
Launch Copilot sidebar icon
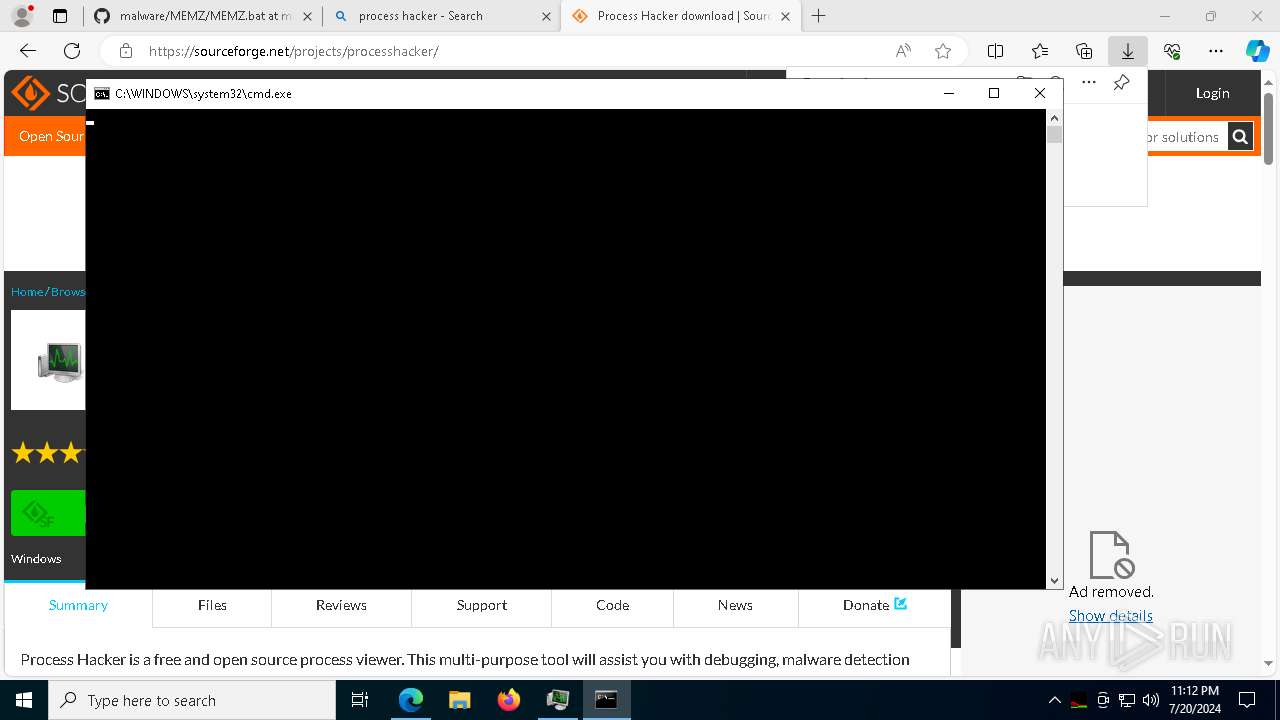point(1257,51)
